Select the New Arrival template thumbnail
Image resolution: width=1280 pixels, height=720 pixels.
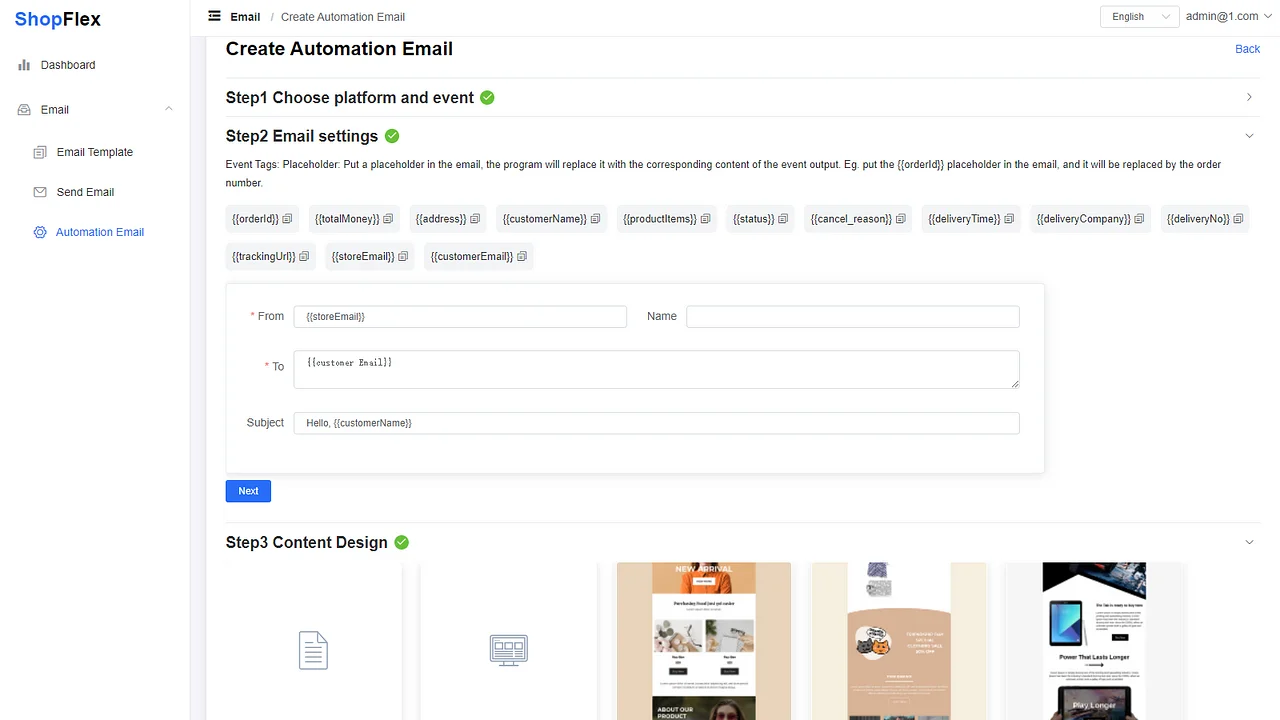pos(703,641)
